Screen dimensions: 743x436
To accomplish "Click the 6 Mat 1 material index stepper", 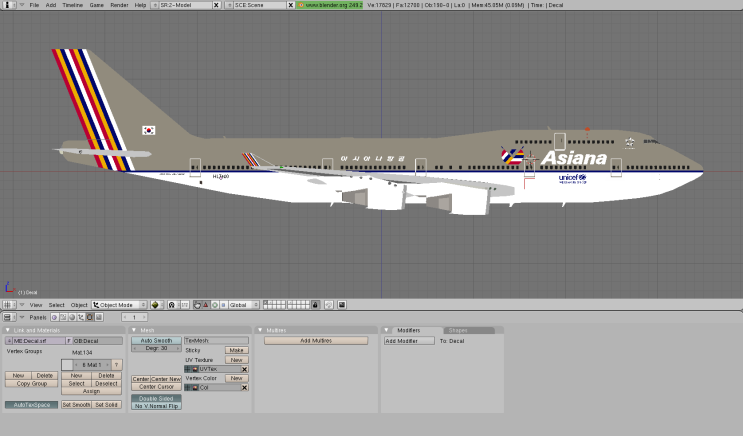I will coord(92,364).
